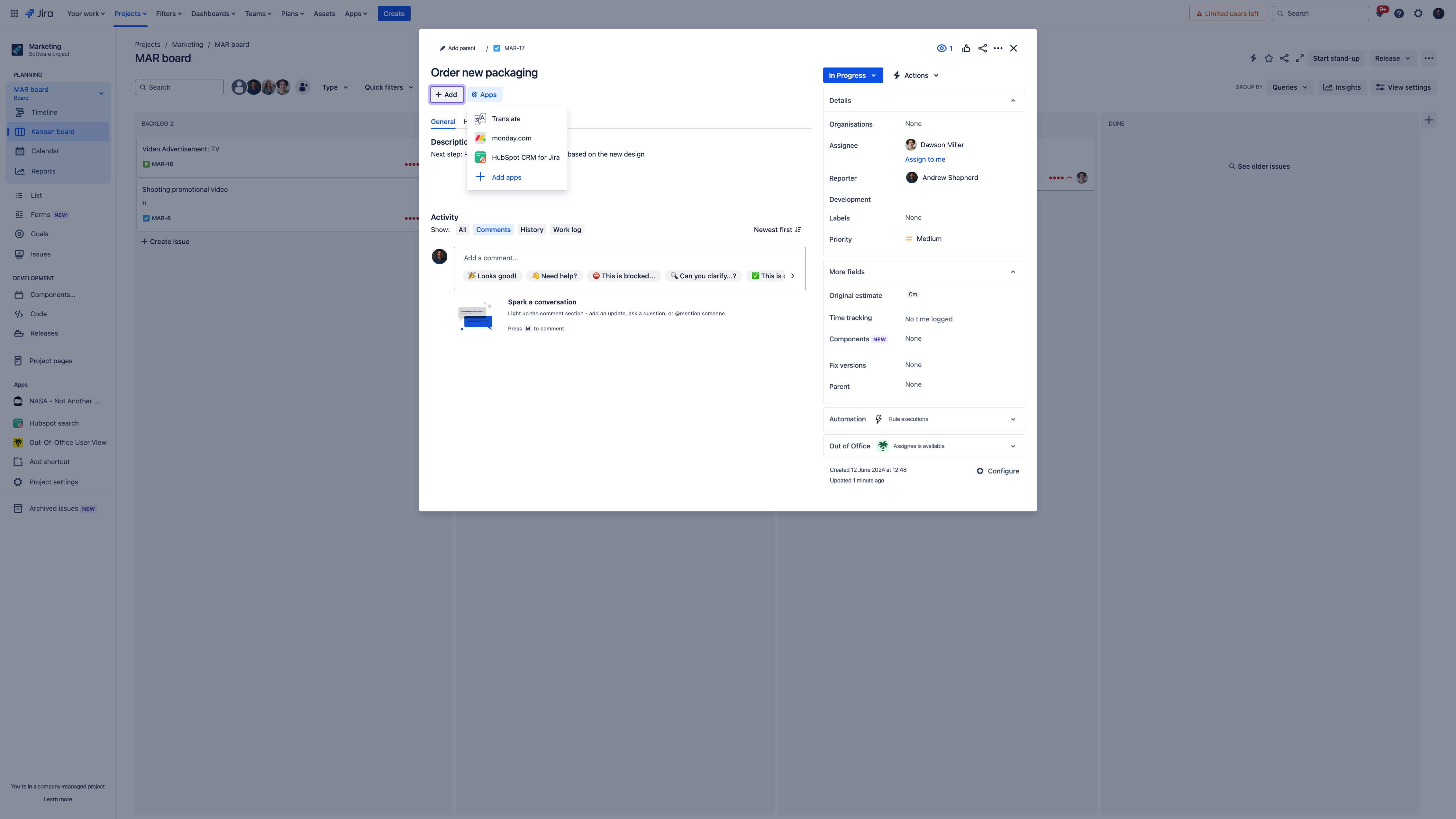
Task: Close the issue dialog
Action: (x=1014, y=49)
